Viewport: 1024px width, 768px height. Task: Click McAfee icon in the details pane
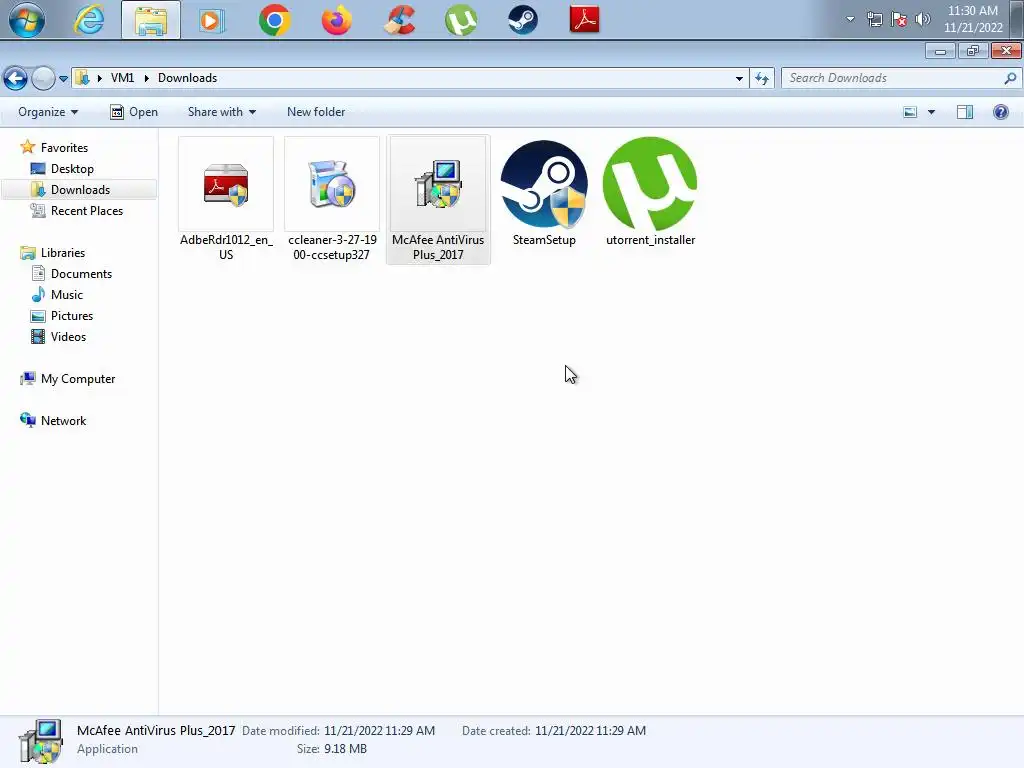[x=40, y=741]
